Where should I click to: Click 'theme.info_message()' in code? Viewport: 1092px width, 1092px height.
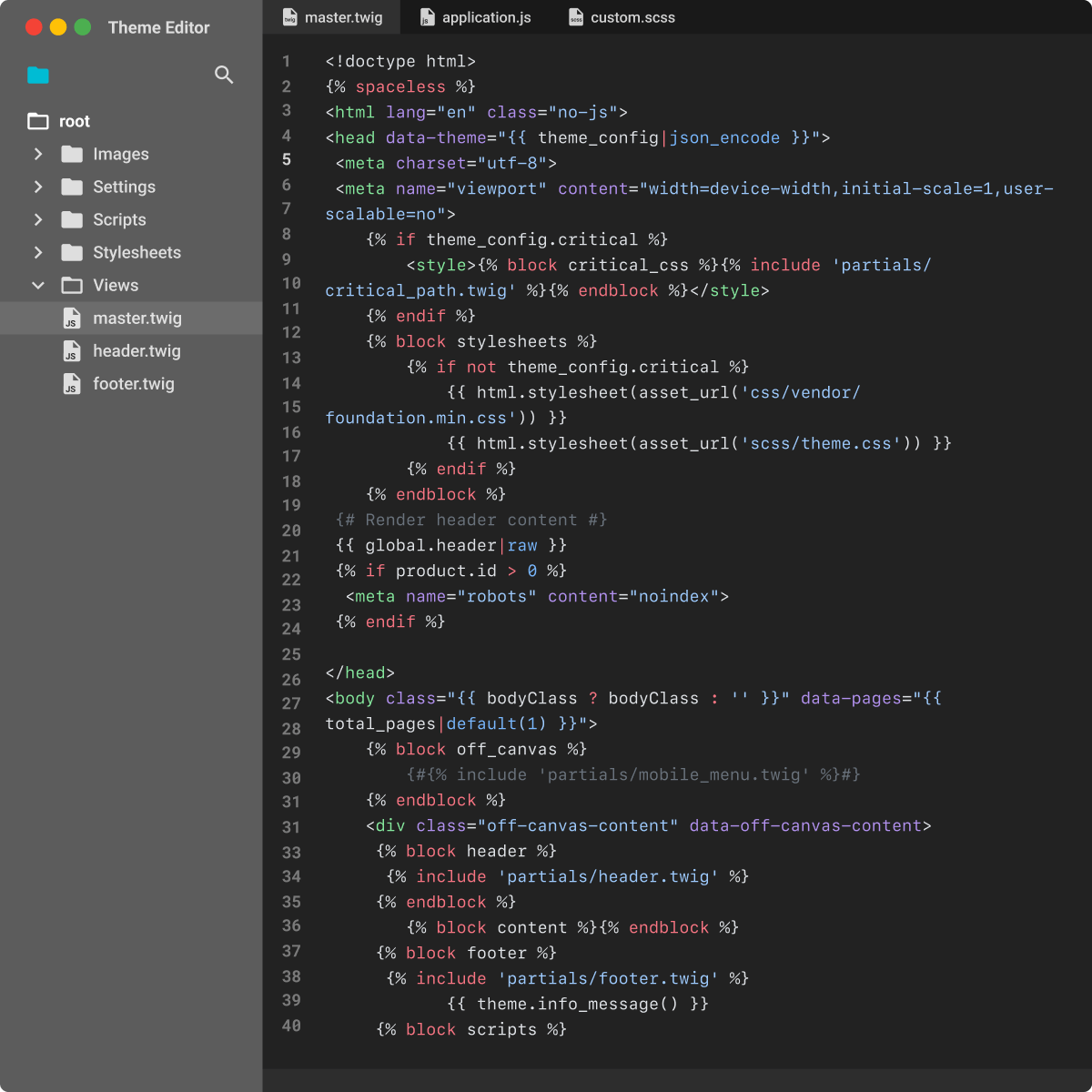click(578, 1004)
